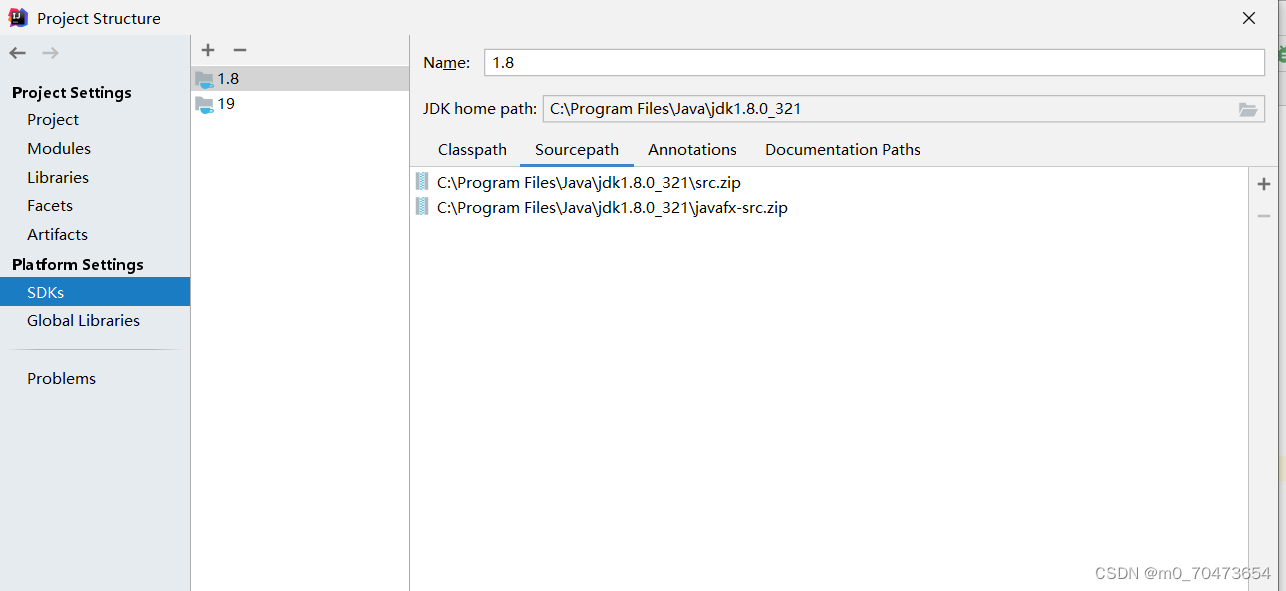This screenshot has width=1286, height=591.
Task: Click the Project Settings heading
Action: [x=72, y=92]
